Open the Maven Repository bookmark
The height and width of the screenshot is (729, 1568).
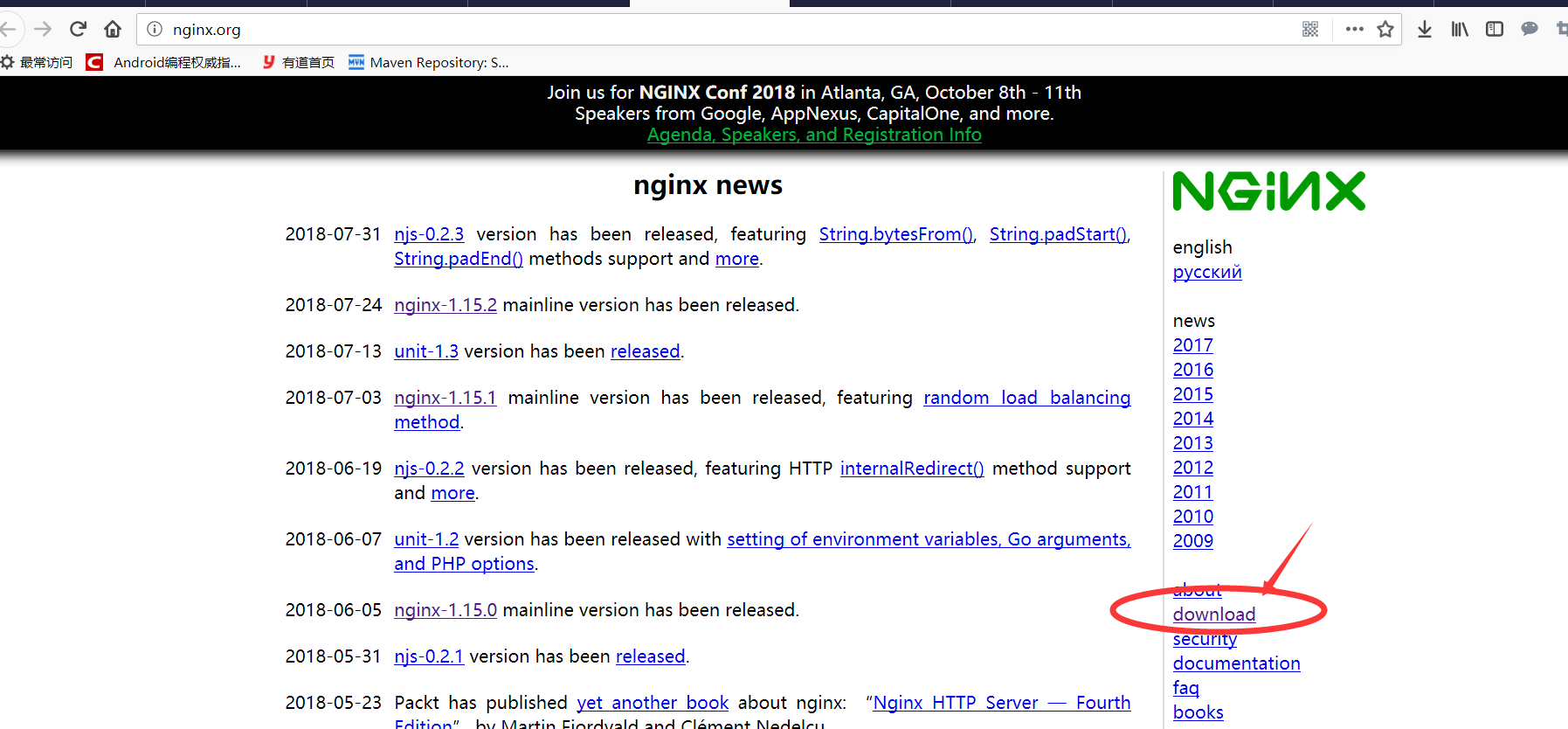428,63
